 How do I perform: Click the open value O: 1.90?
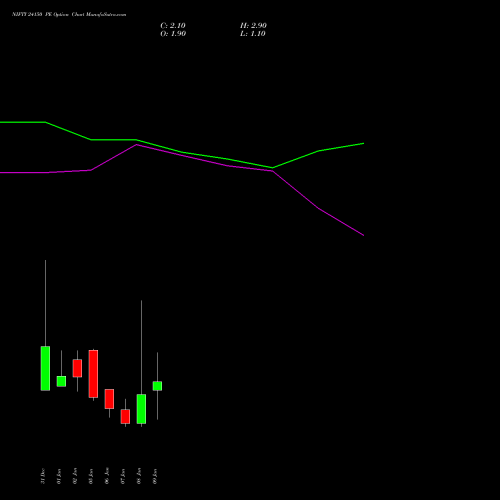coord(173,34)
